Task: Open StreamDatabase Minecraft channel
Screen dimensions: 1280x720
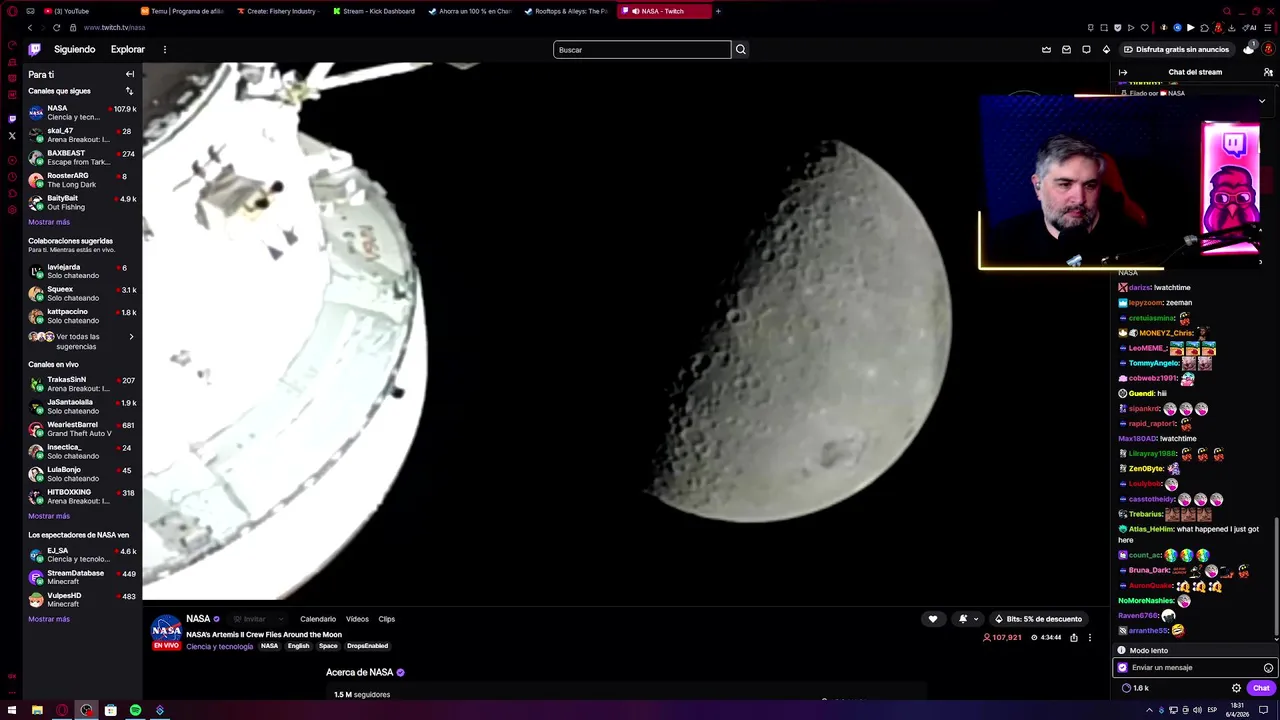Action: click(x=82, y=577)
